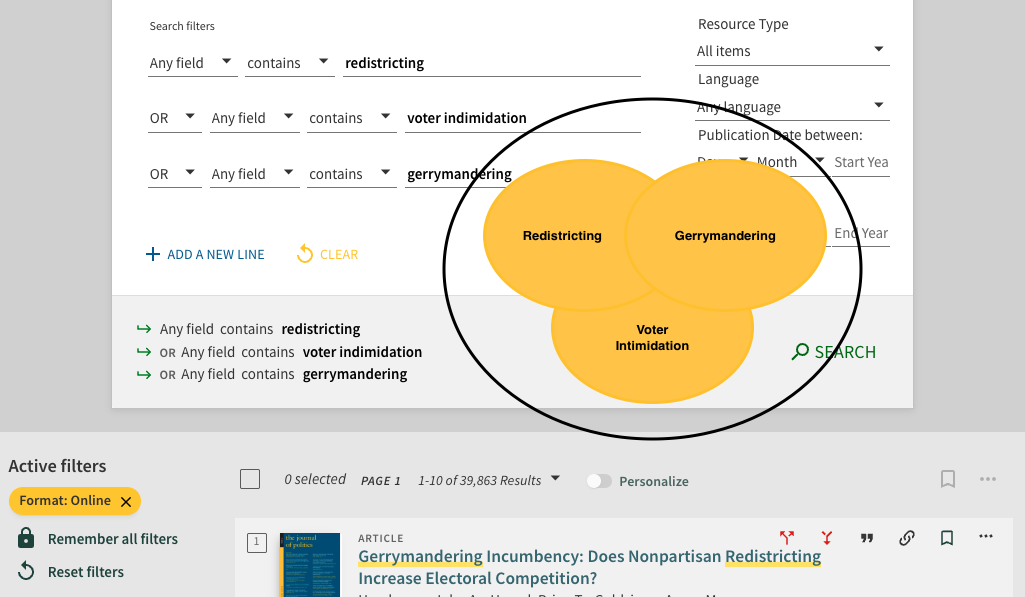The width and height of the screenshot is (1025, 597).
Task: View articles citing this result
Action: (827, 537)
